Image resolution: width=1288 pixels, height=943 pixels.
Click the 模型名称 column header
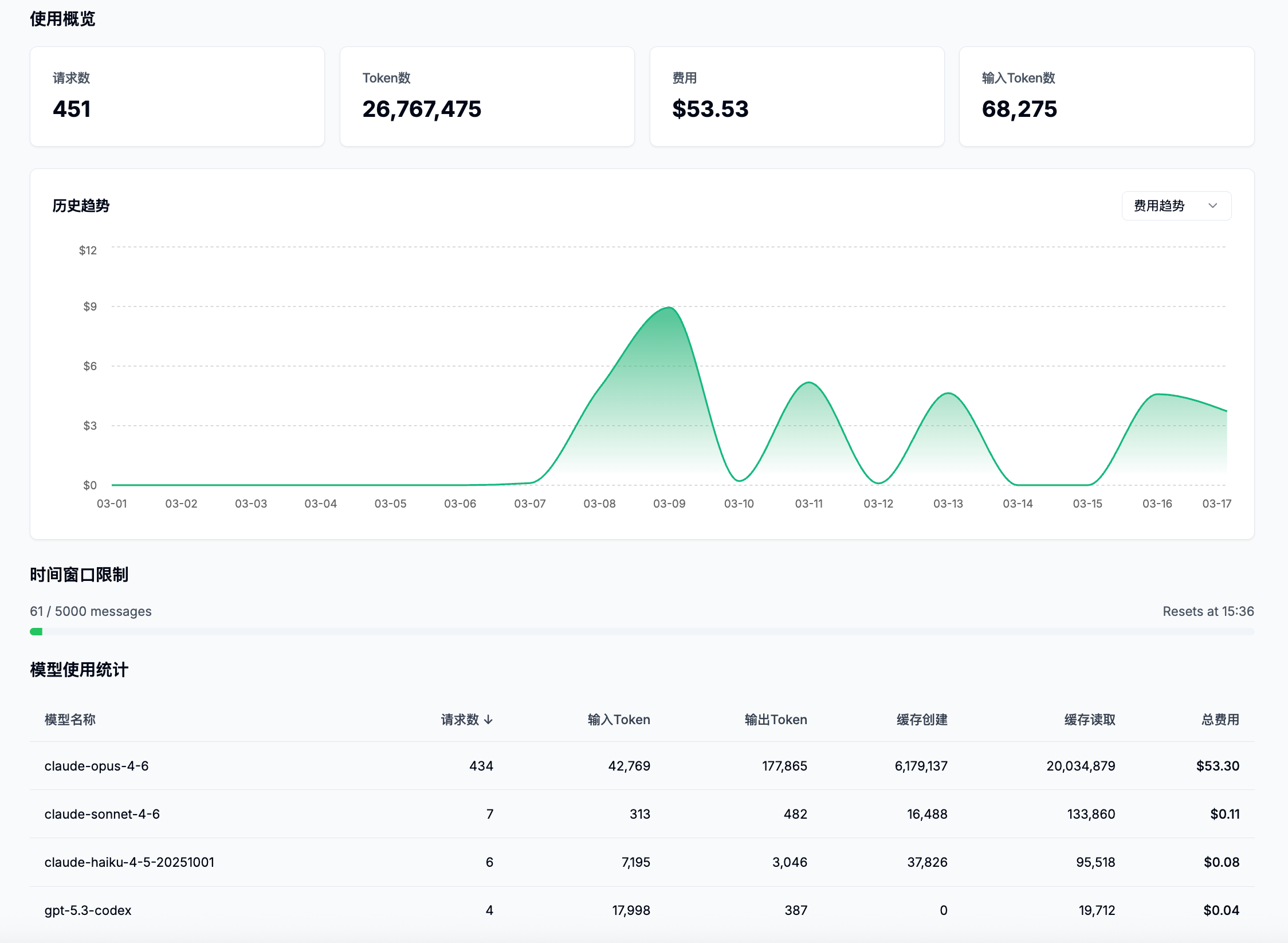(70, 720)
